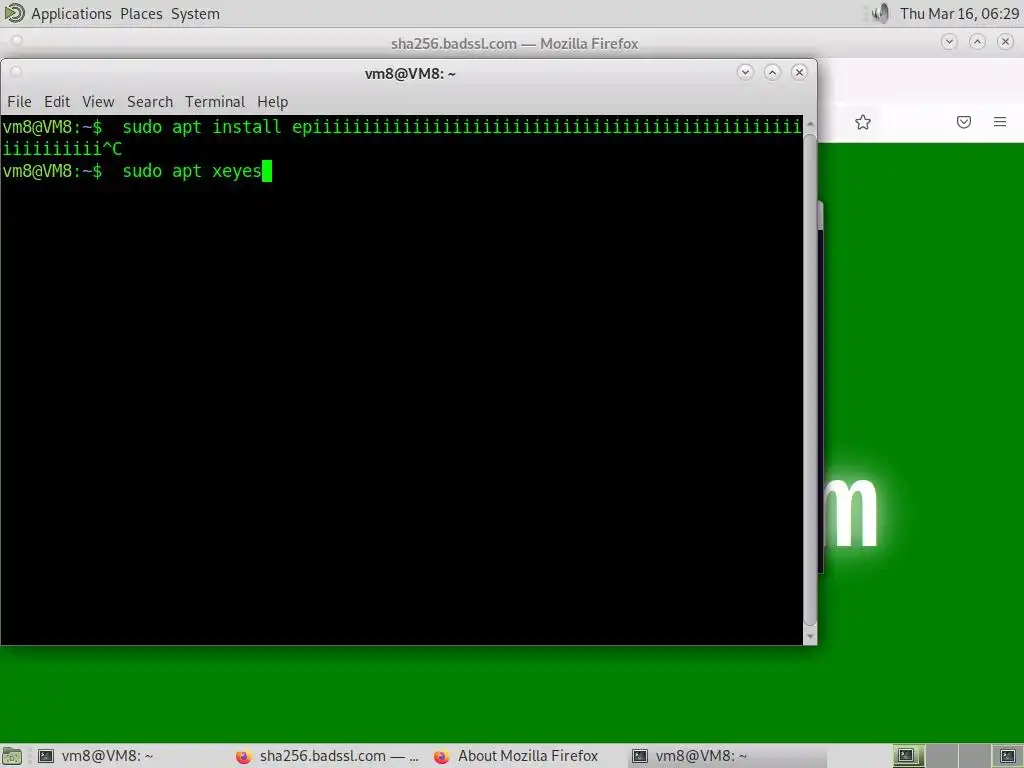Open the terminal Edit menu
Viewport: 1024px width, 768px height.
click(57, 102)
